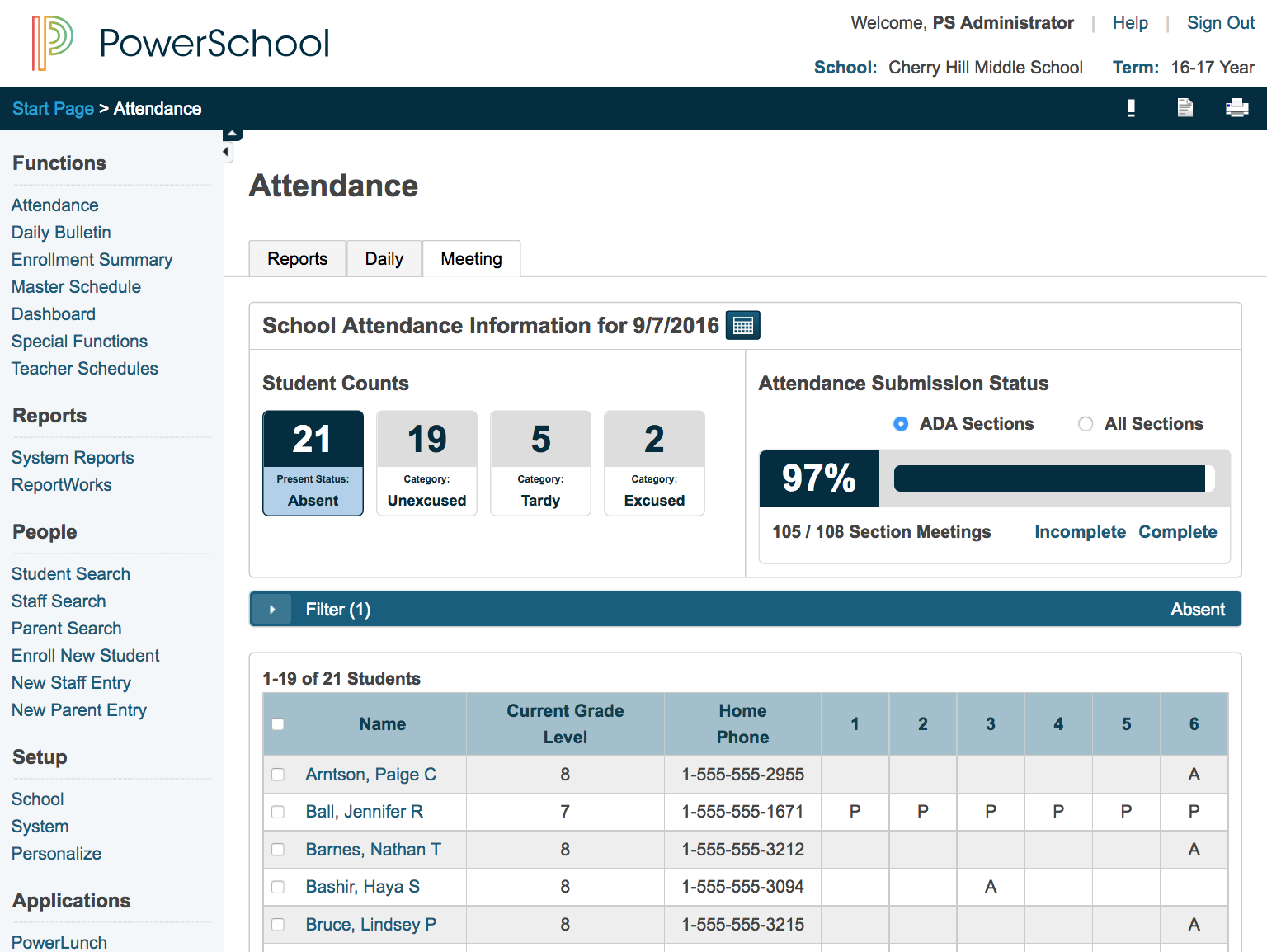The height and width of the screenshot is (952, 1267).
Task: Enable the ADA Sections option
Action: (901, 423)
